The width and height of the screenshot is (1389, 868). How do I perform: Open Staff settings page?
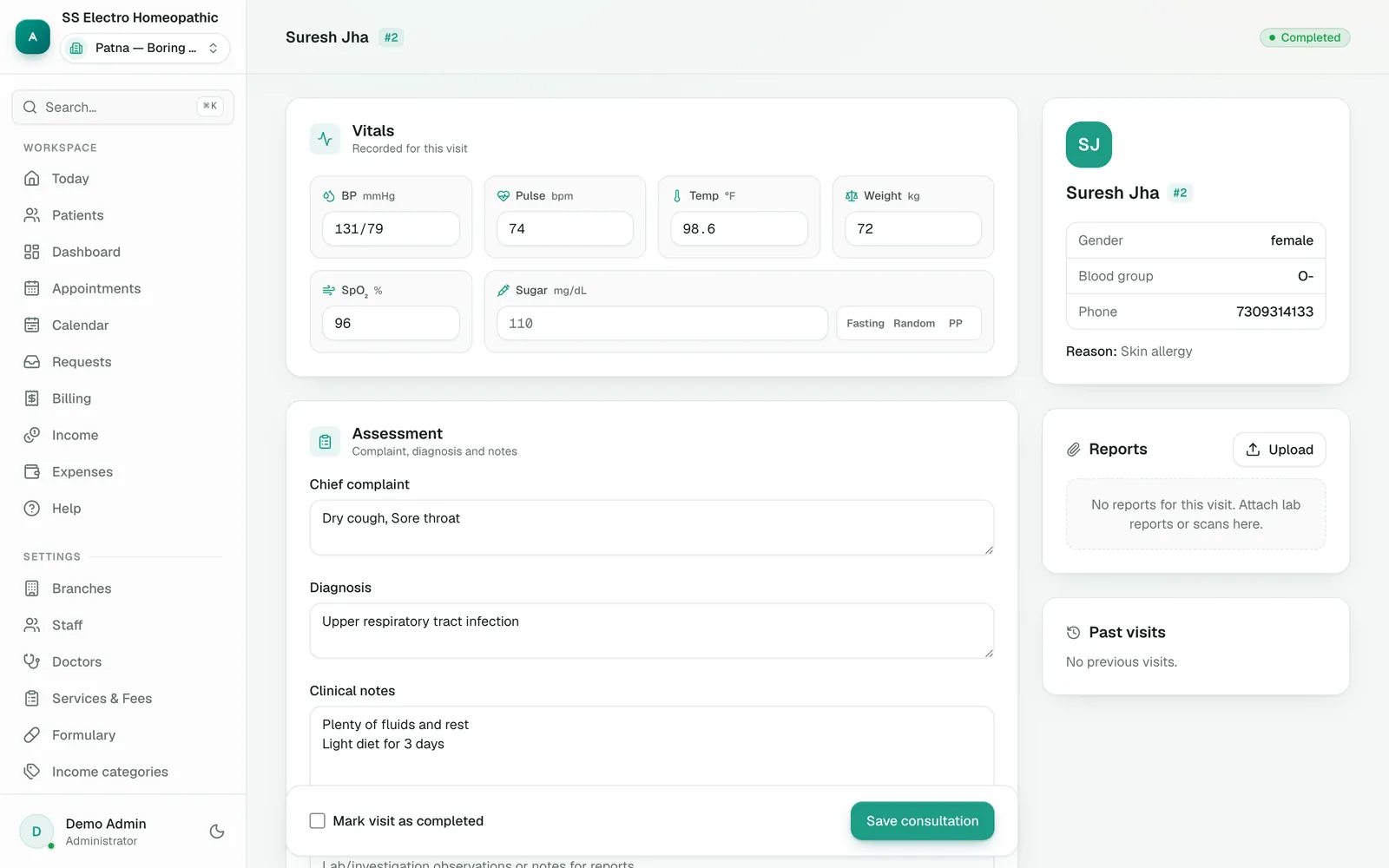pos(123,625)
